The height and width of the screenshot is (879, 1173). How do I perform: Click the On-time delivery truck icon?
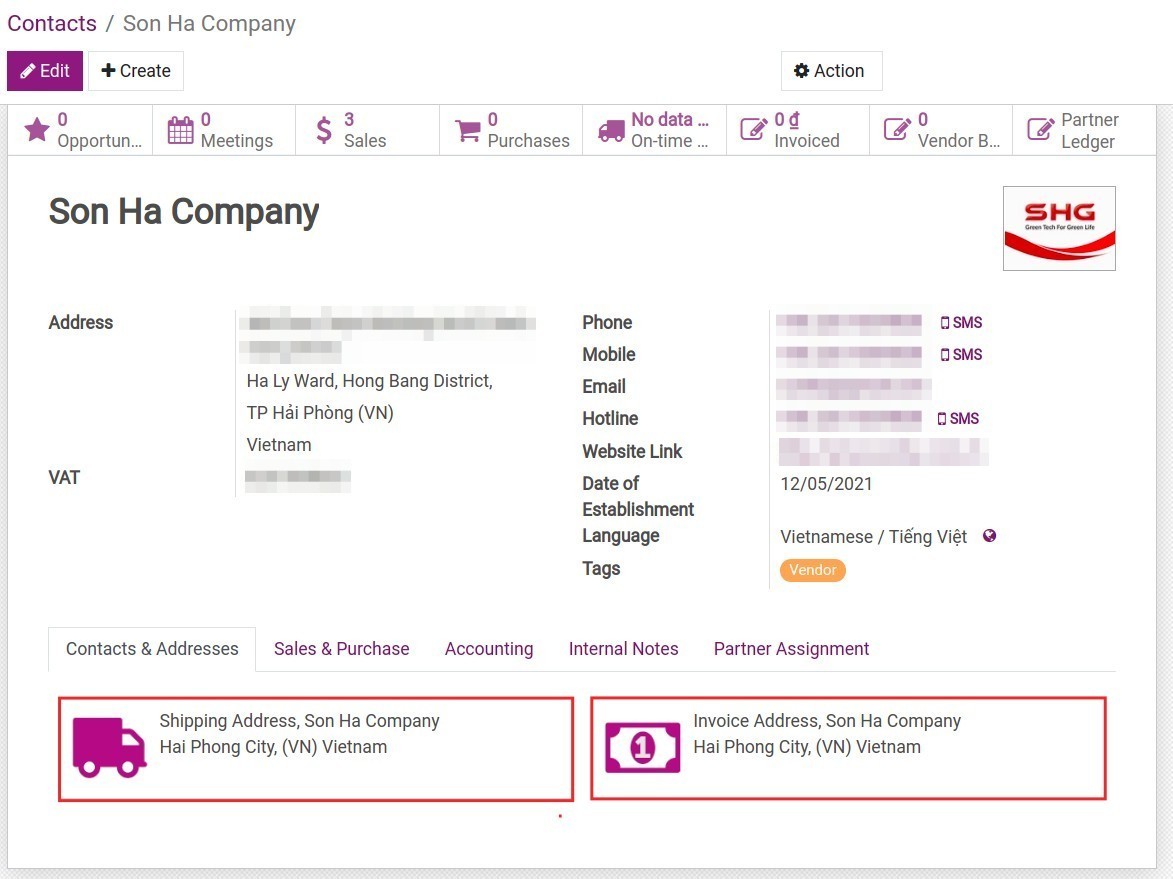(611, 128)
